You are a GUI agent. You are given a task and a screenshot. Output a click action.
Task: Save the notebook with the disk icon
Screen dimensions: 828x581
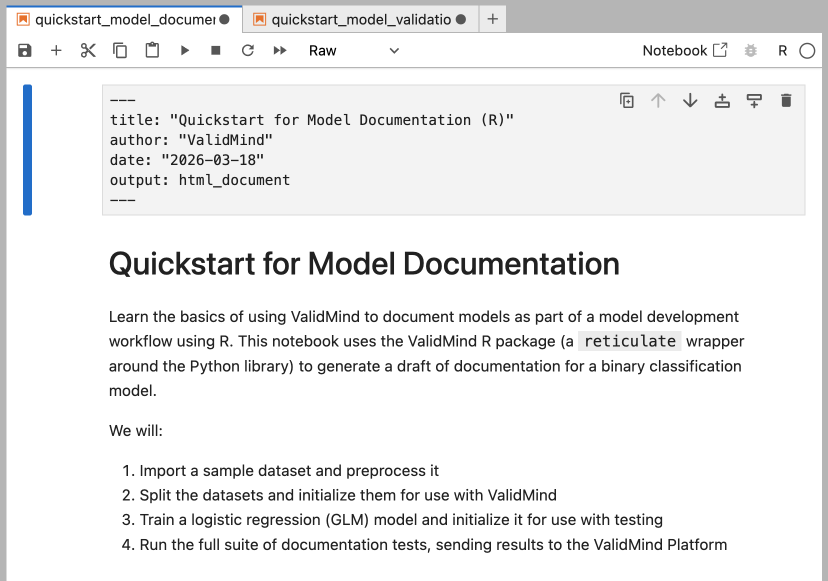(x=25, y=50)
